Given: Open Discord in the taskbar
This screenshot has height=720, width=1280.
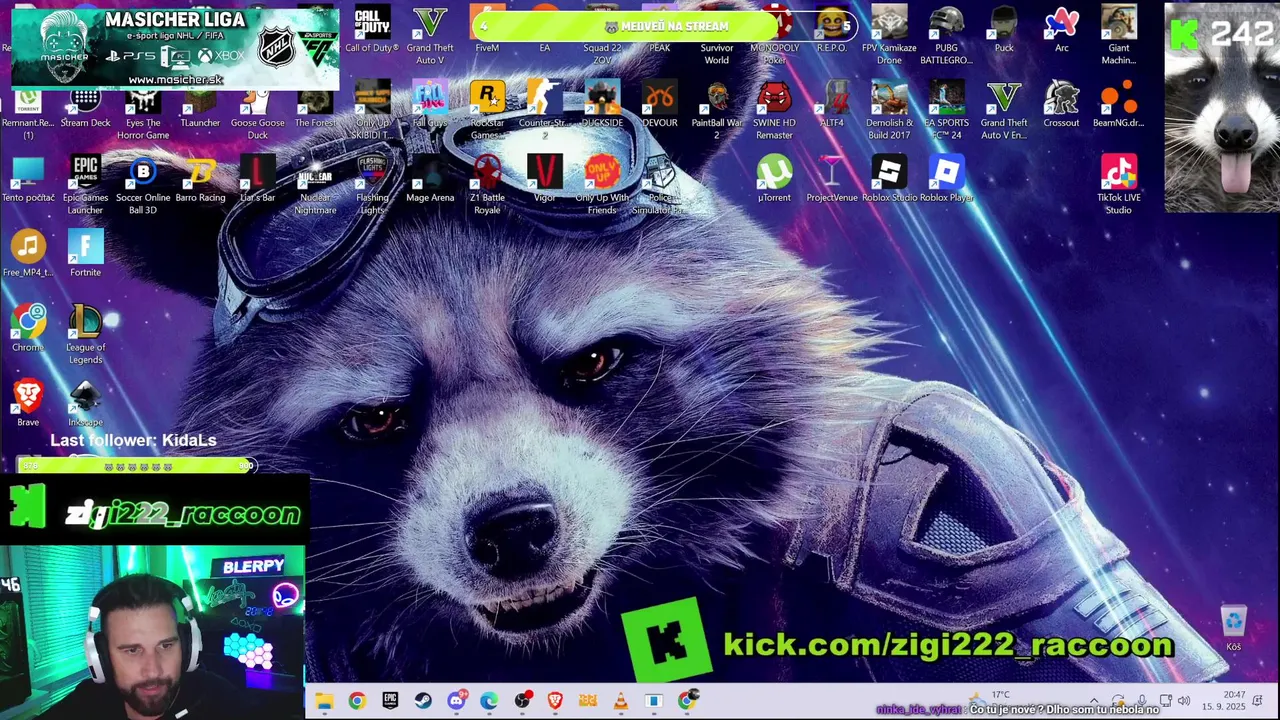Looking at the screenshot, I should [x=456, y=701].
